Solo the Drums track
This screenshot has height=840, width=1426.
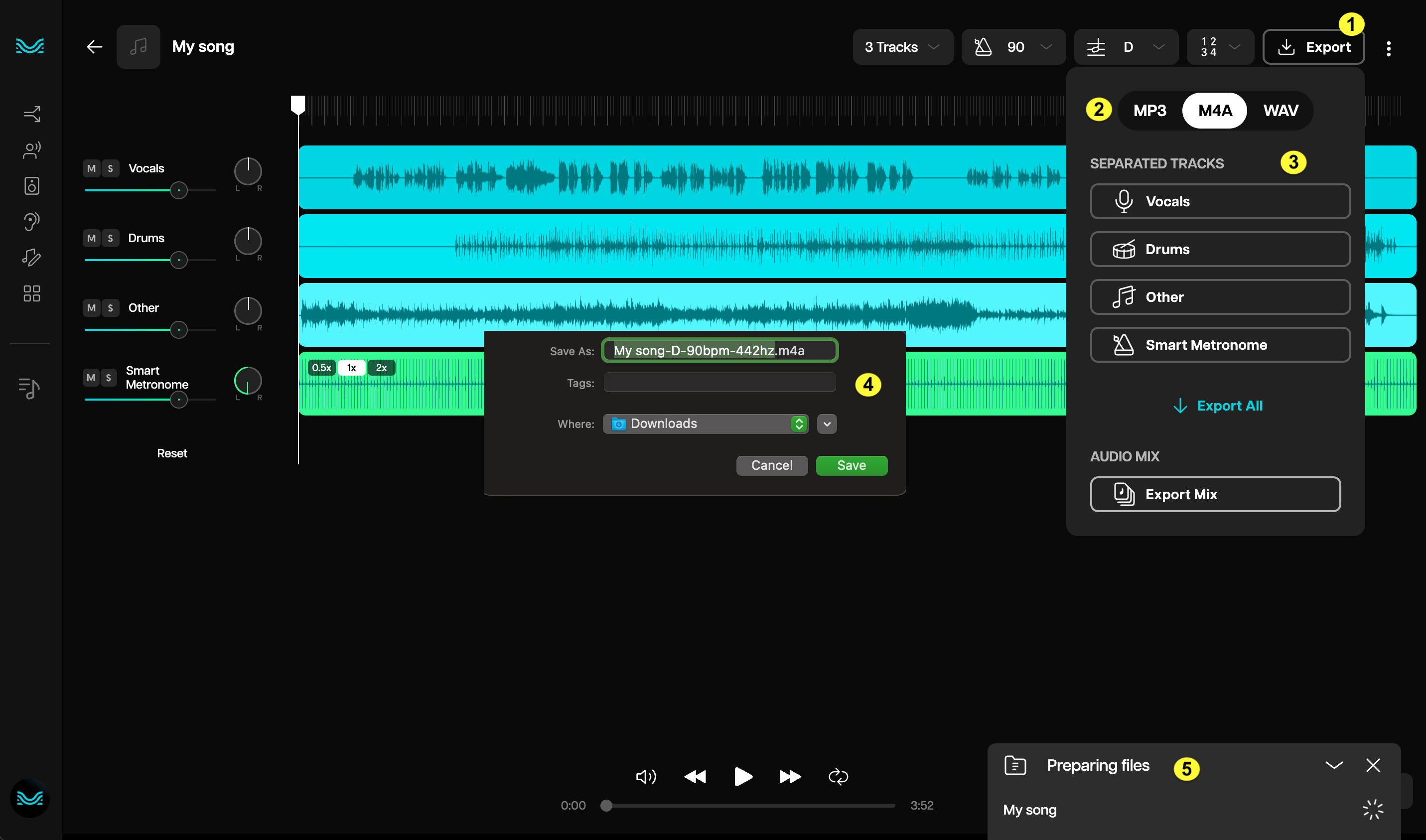point(111,238)
